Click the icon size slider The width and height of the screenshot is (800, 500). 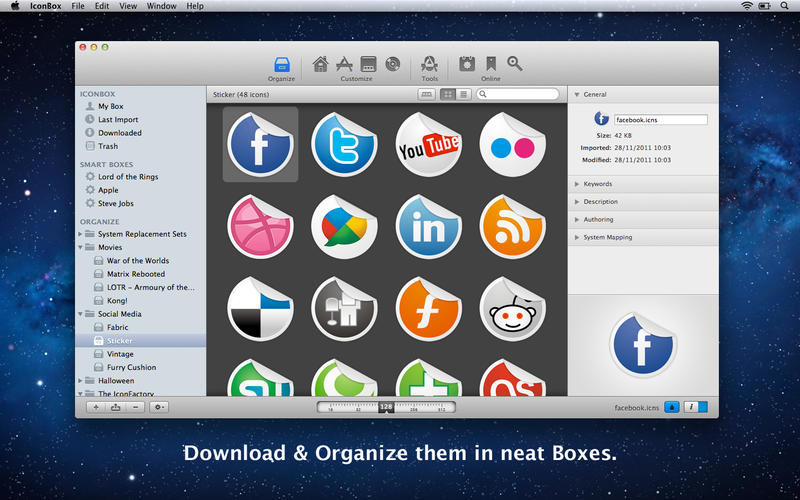click(x=386, y=407)
